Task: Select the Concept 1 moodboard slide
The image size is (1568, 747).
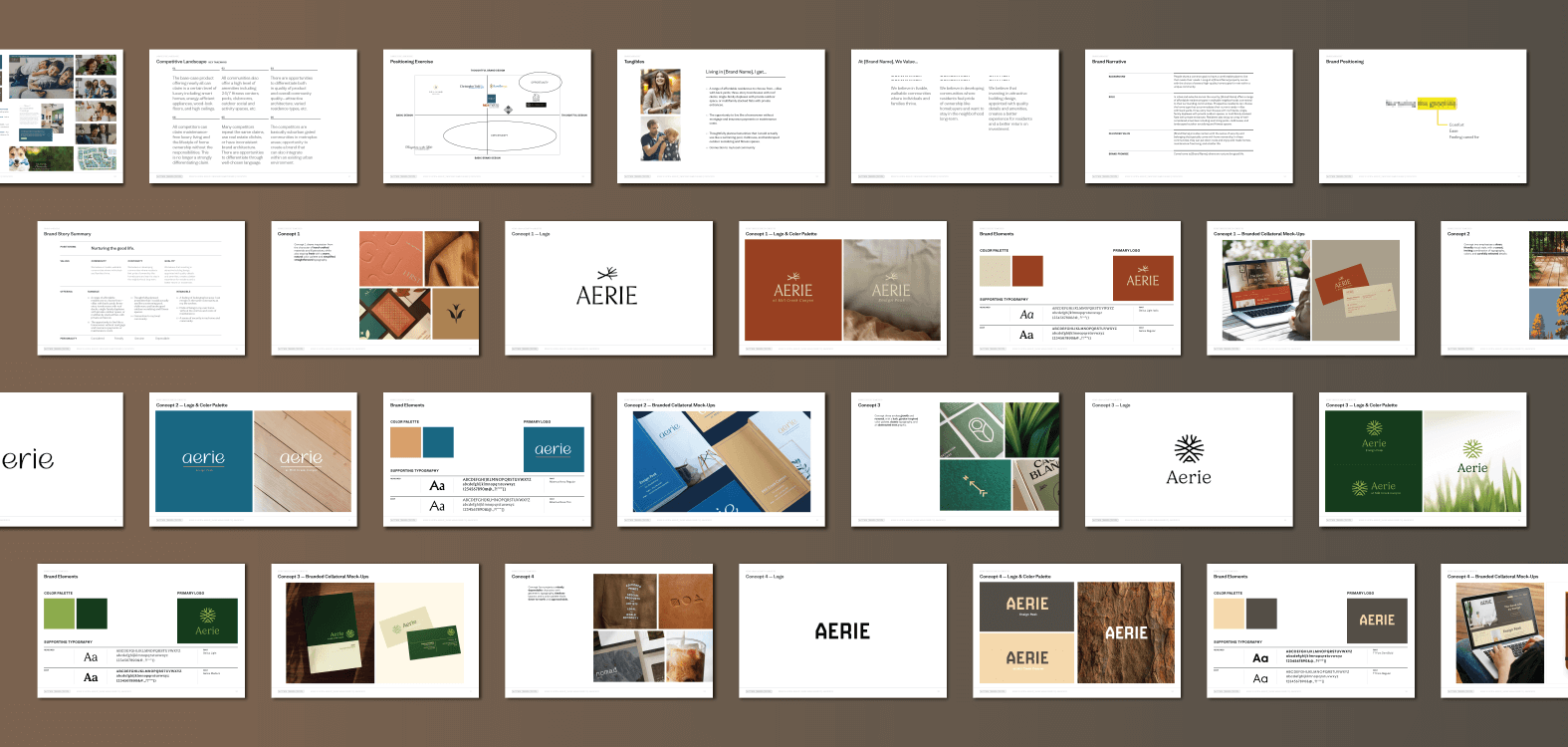Action: tap(375, 288)
